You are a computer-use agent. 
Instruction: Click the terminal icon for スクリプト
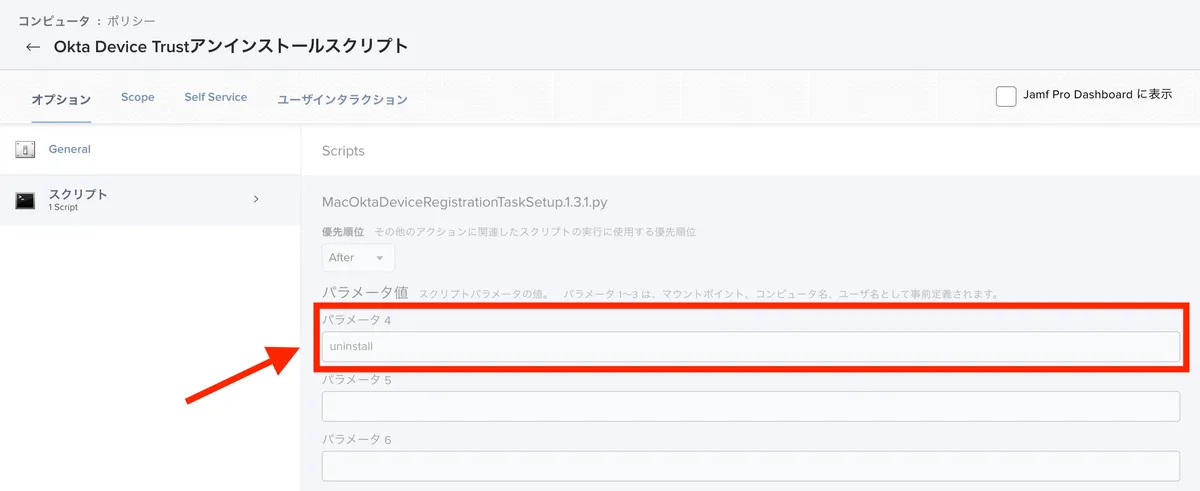[x=25, y=200]
